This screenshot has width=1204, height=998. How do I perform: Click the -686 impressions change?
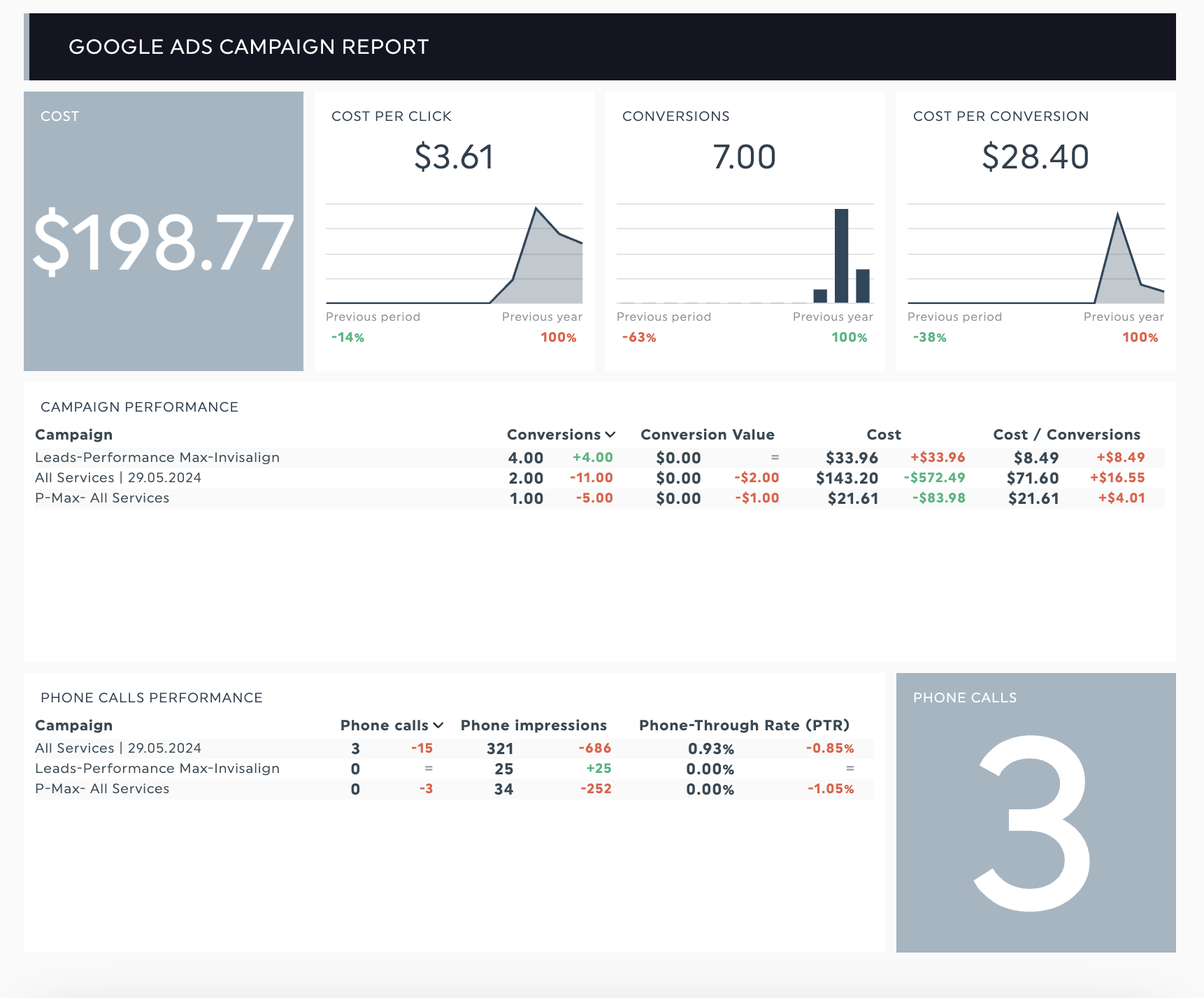(595, 748)
